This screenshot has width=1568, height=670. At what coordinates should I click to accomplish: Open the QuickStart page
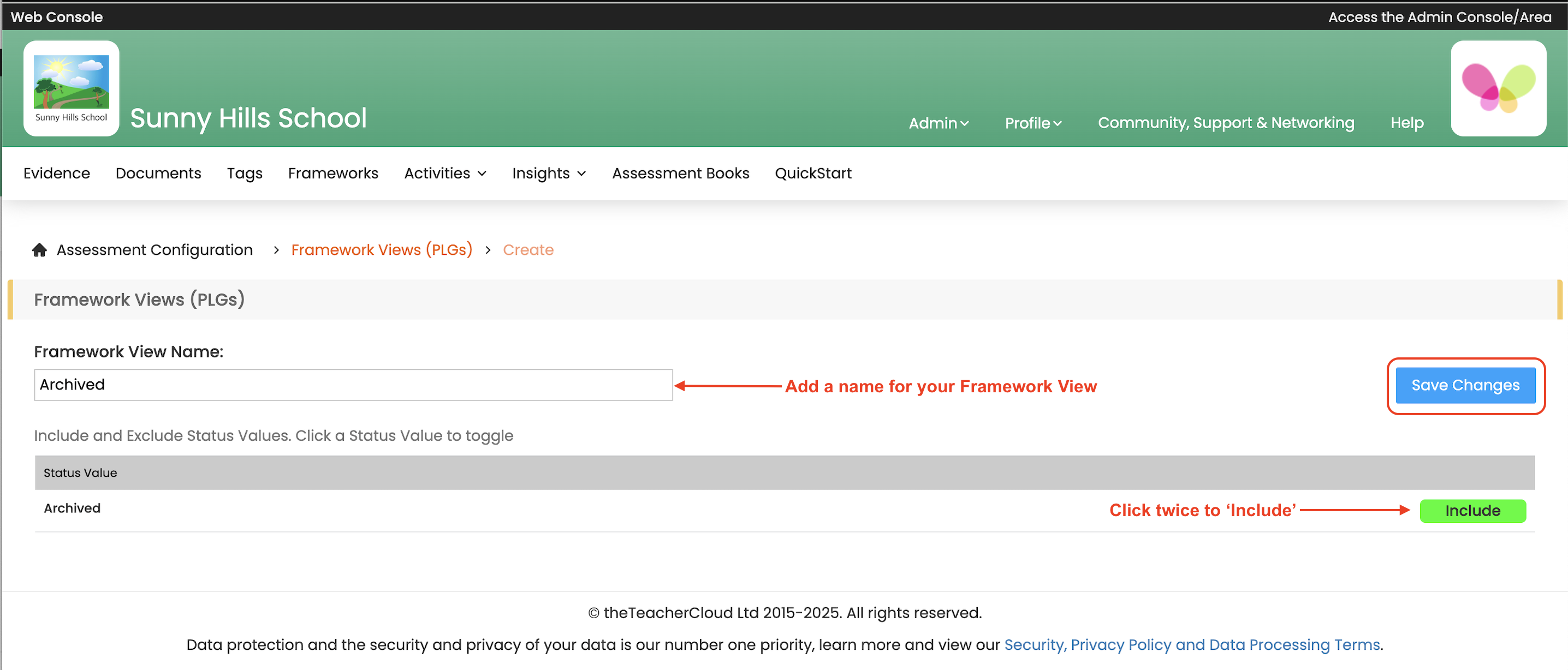point(812,174)
